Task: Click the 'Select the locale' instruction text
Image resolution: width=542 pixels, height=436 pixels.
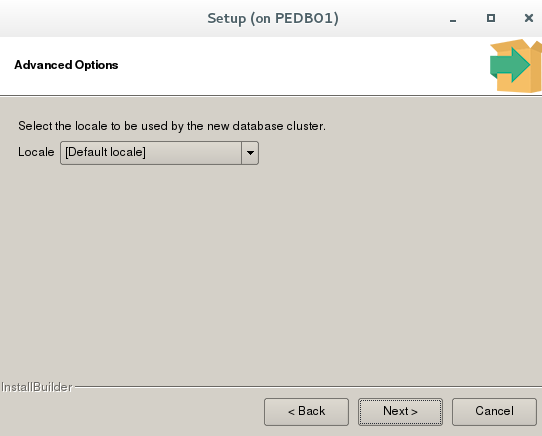Action: (172, 126)
